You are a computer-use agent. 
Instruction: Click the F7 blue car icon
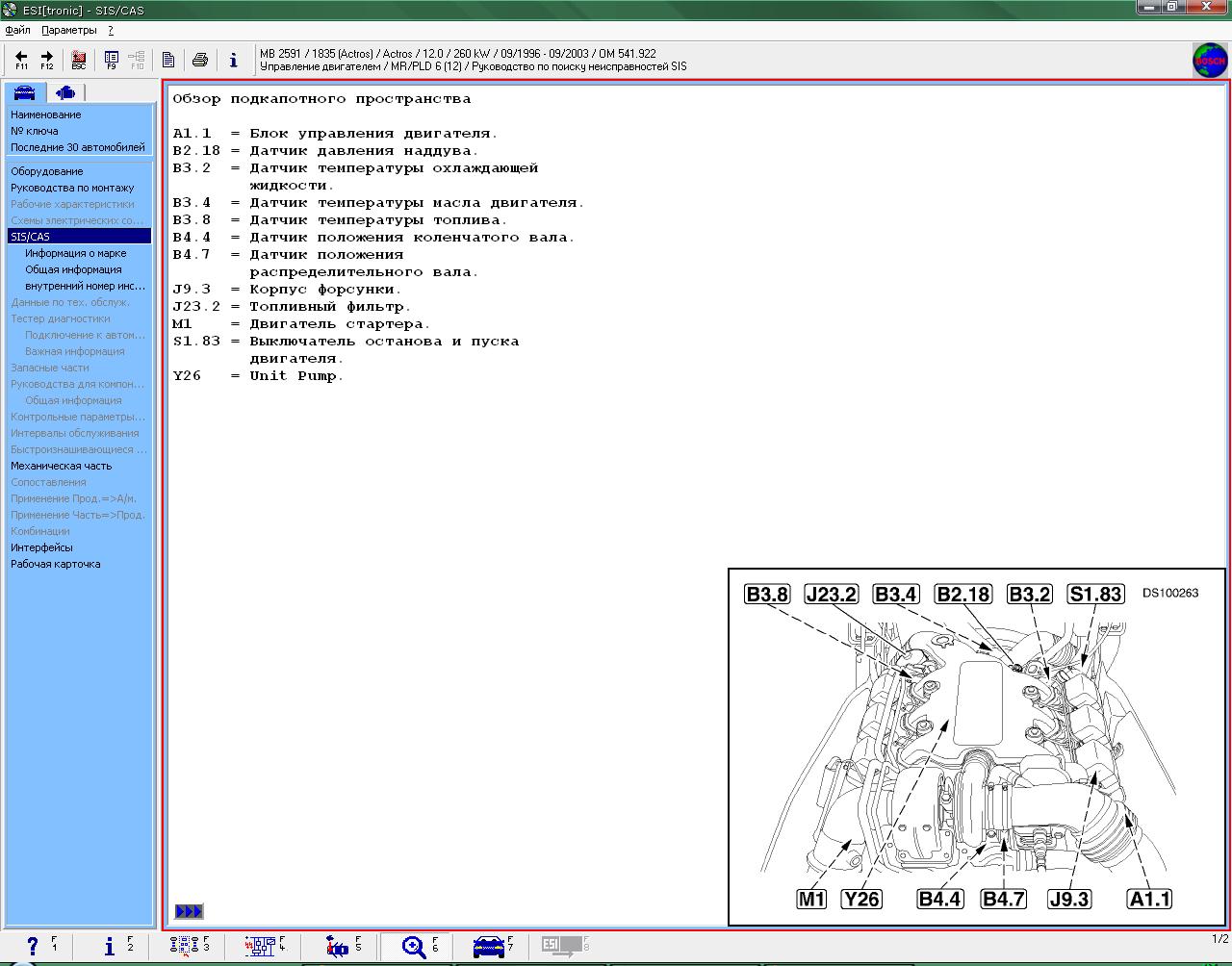point(489,947)
